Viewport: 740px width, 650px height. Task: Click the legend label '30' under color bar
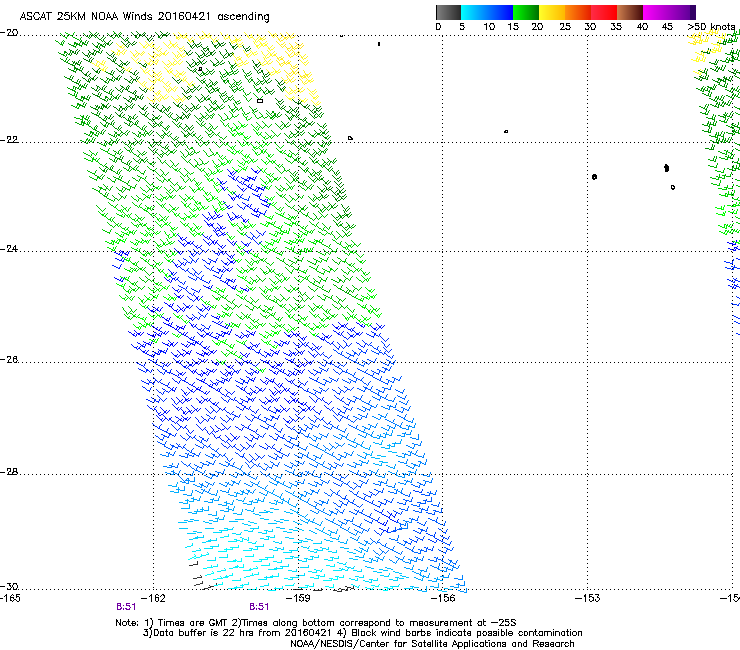click(590, 27)
